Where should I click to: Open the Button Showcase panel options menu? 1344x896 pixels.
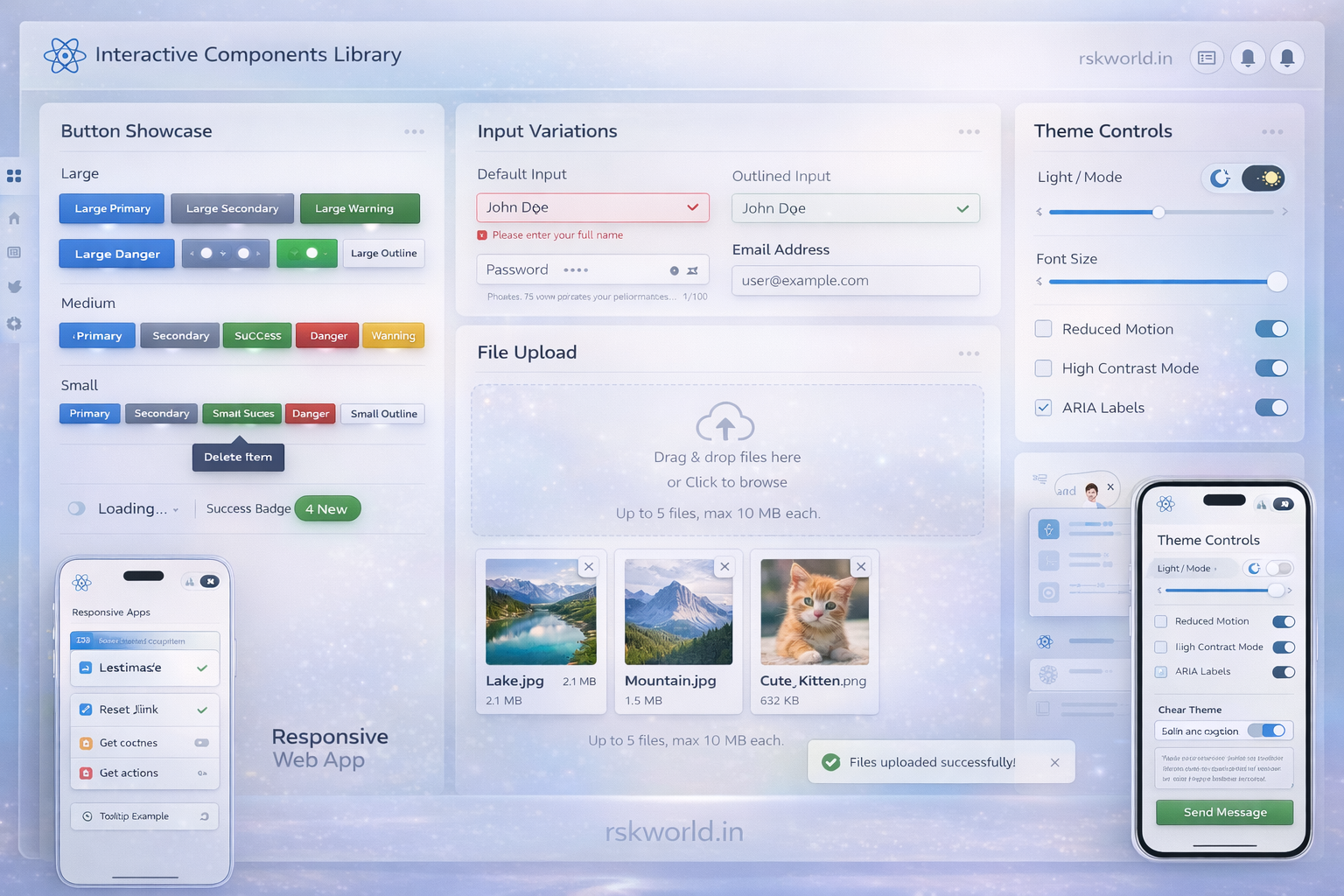pyautogui.click(x=414, y=131)
